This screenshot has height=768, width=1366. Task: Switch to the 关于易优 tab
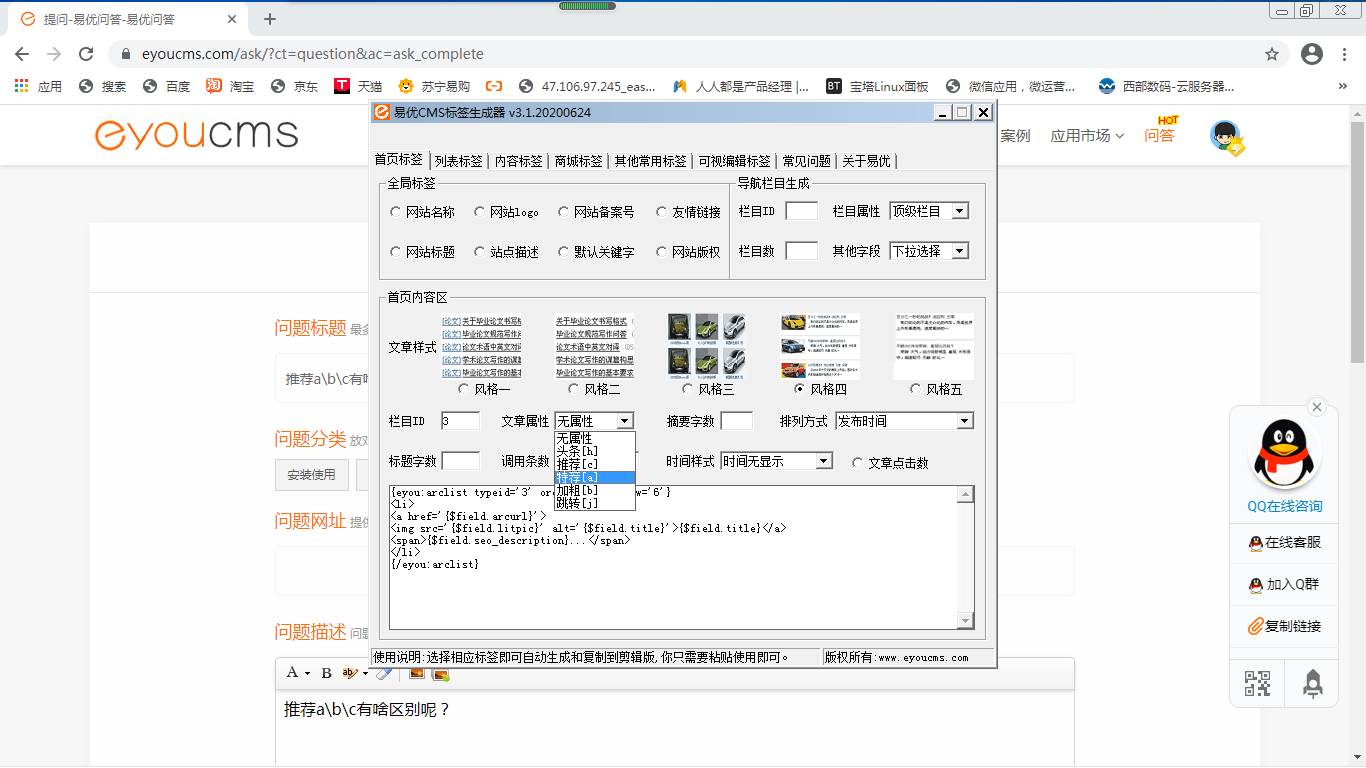[x=866, y=161]
